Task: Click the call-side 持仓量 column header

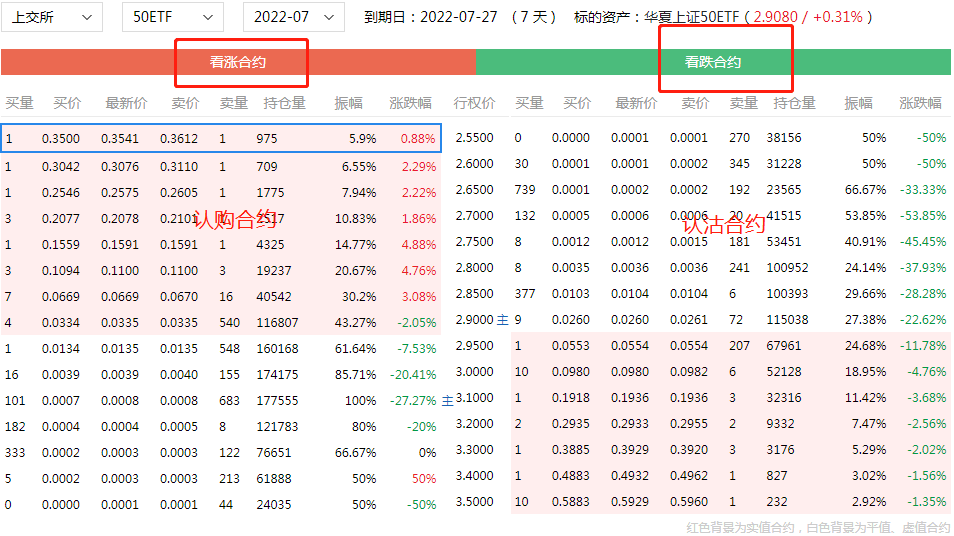Action: (285, 103)
